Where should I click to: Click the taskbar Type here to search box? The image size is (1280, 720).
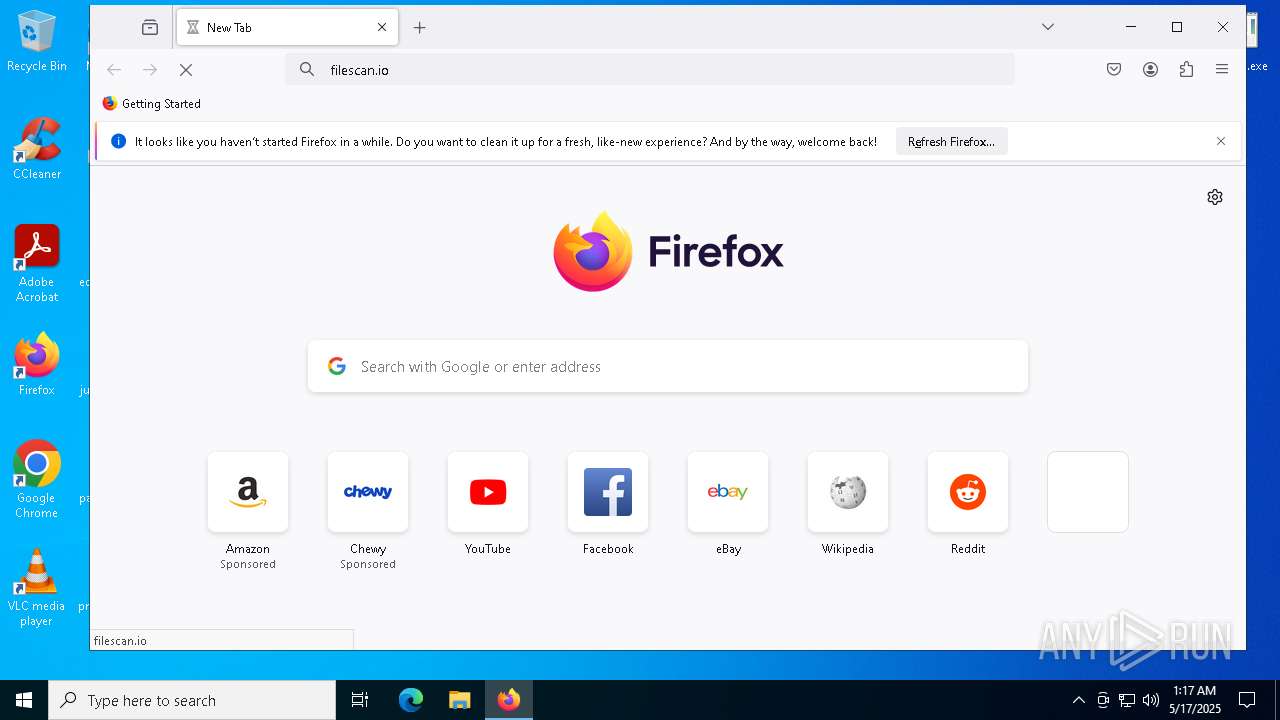pyautogui.click(x=192, y=700)
